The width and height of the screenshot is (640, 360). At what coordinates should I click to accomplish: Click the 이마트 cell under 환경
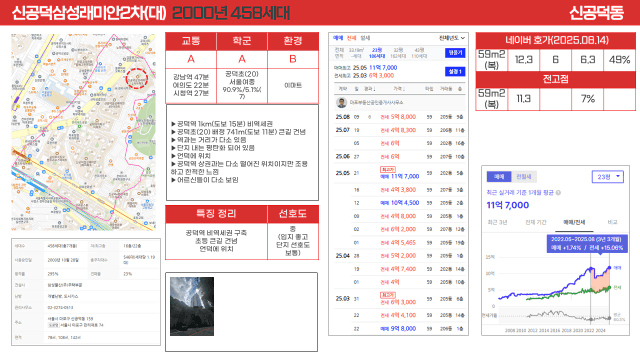click(293, 85)
